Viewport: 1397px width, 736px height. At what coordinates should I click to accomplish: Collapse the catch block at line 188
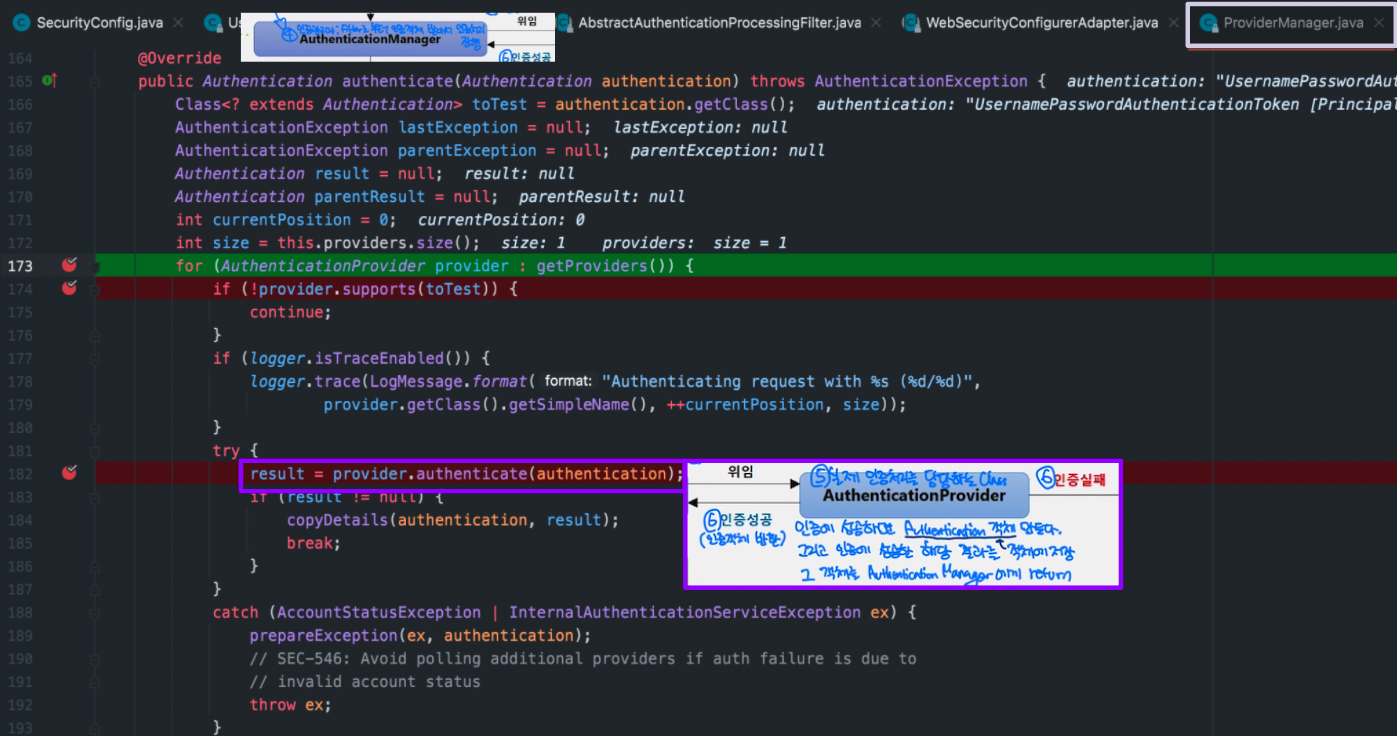click(95, 612)
